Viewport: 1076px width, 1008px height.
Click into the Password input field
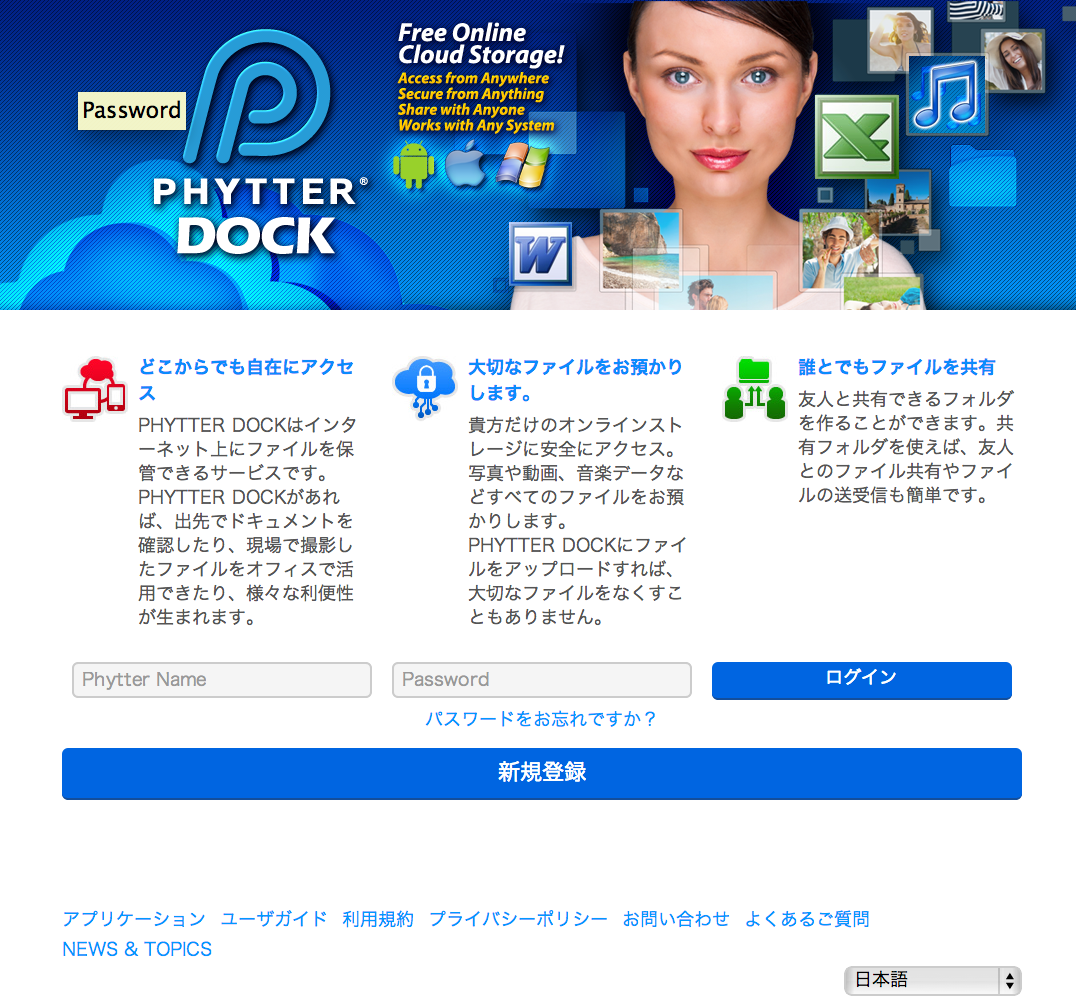[x=541, y=680]
